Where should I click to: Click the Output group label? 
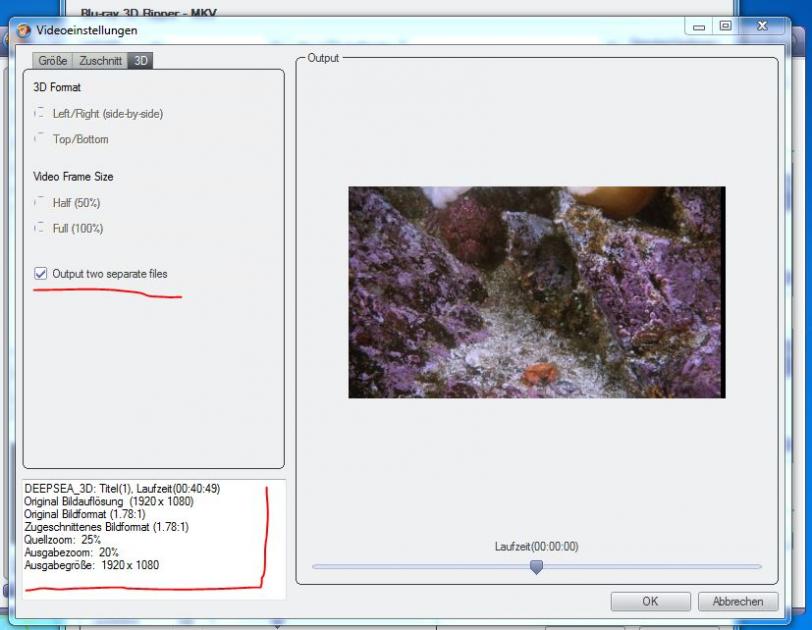click(323, 58)
